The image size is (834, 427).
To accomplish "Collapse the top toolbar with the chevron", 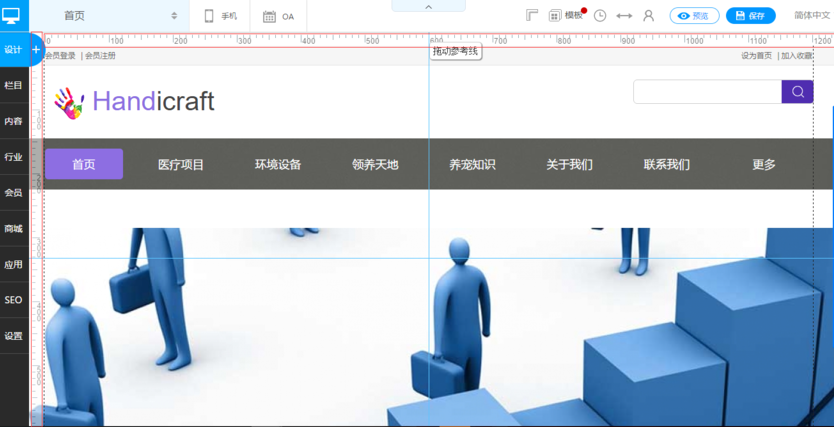I will 429,6.
